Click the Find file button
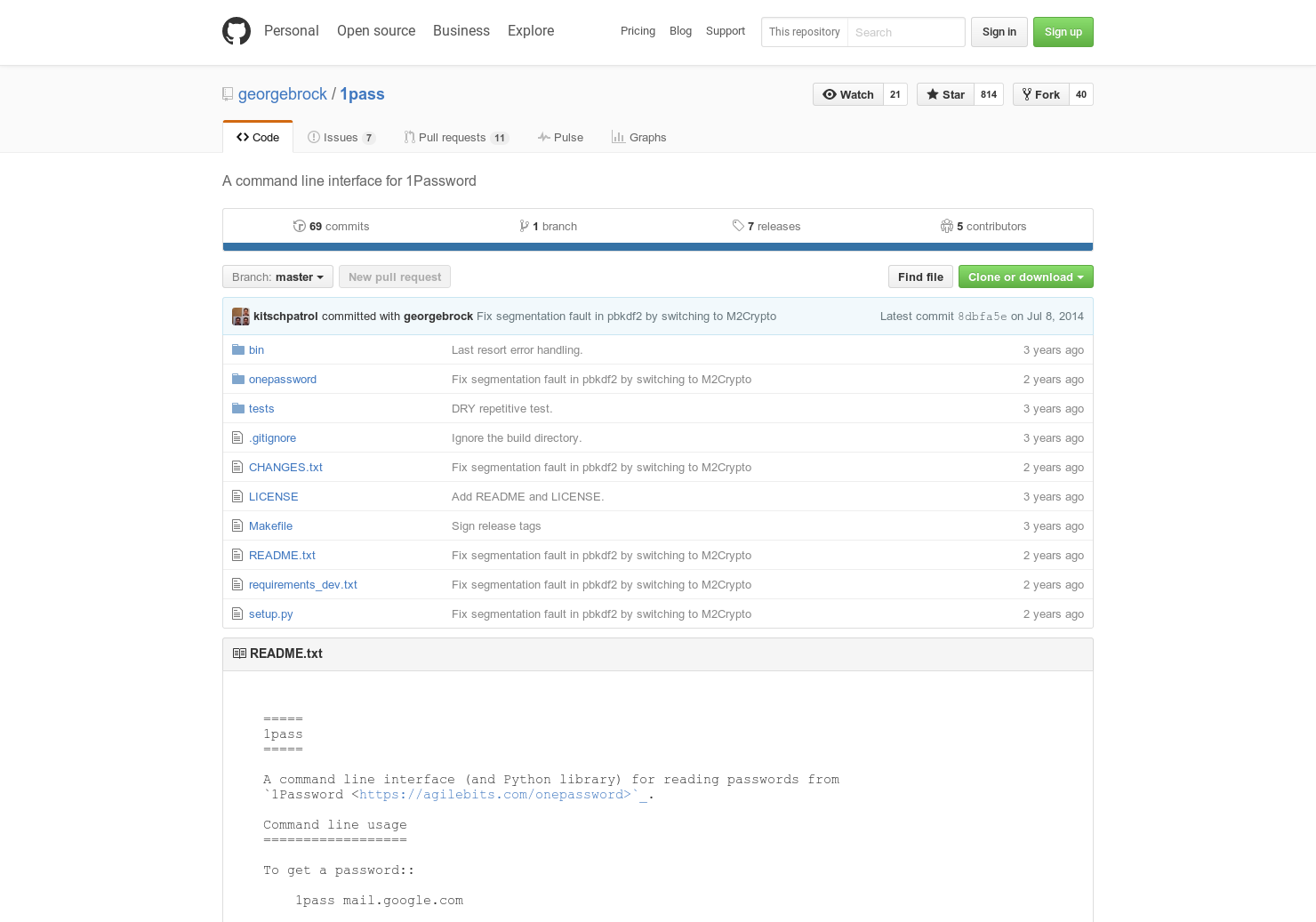Image resolution: width=1316 pixels, height=922 pixels. click(920, 277)
